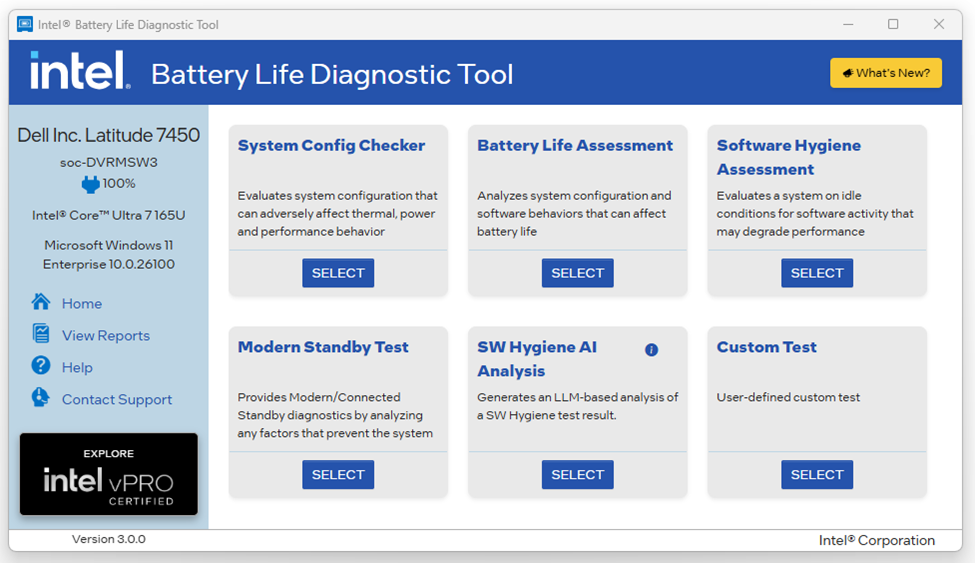The width and height of the screenshot is (975, 563).
Task: Click the battery plug icon next to 100%
Action: (x=90, y=184)
